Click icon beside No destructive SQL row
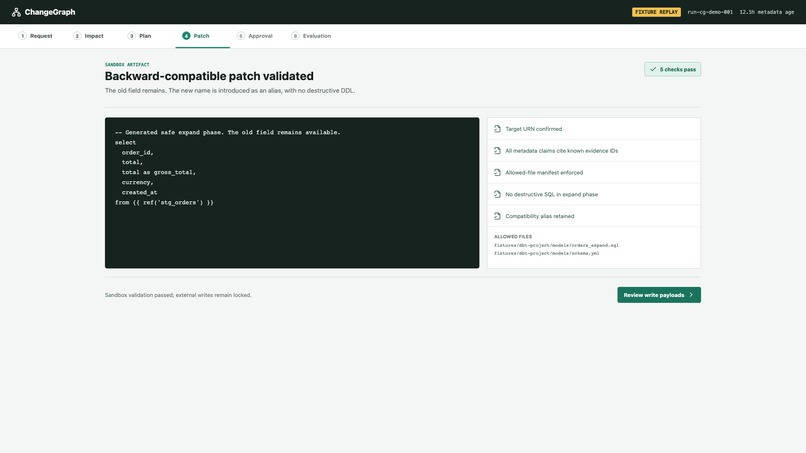Screen dimensions: 806x453 click(497, 194)
